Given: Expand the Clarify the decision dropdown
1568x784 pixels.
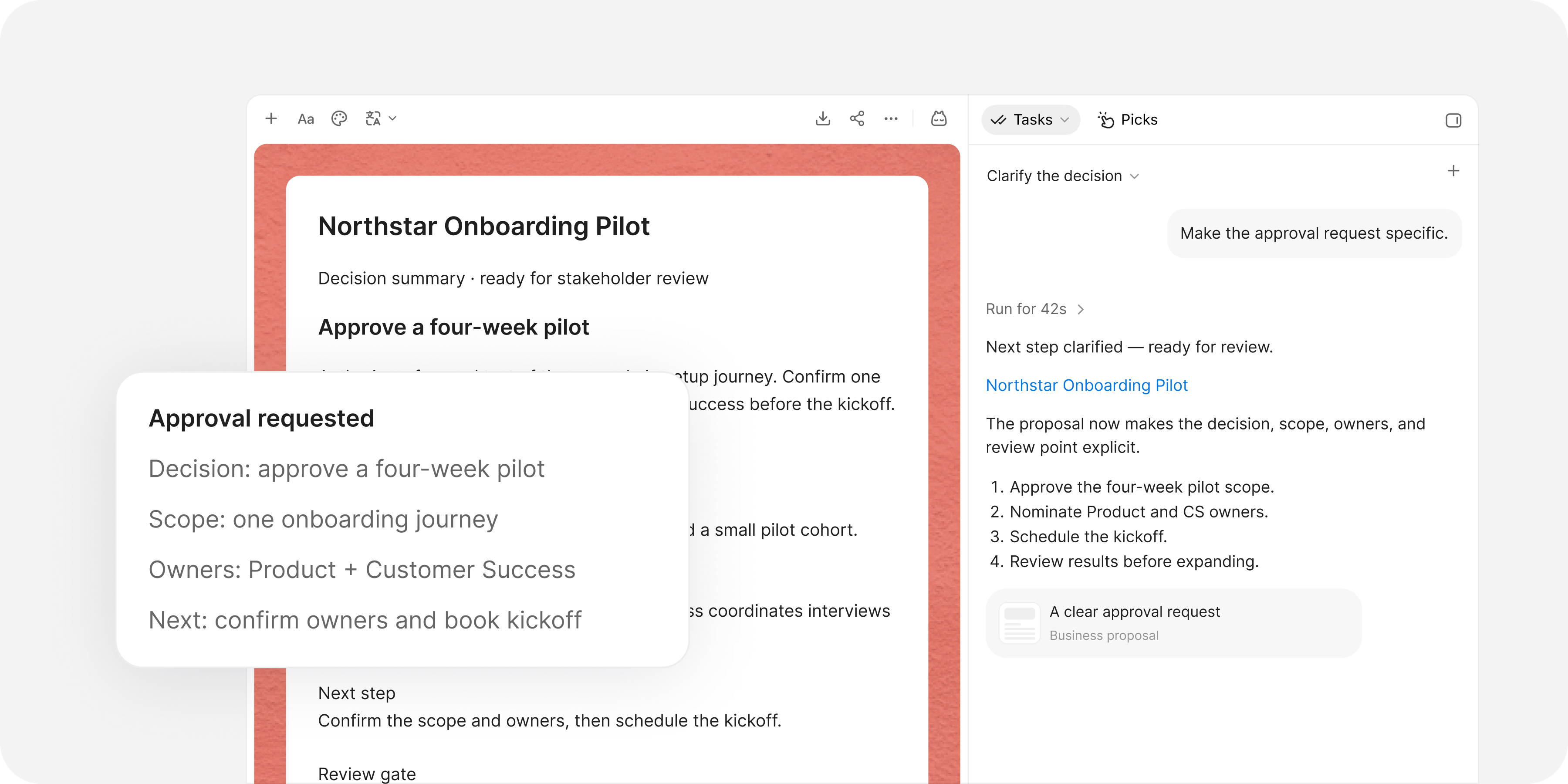Looking at the screenshot, I should point(1063,176).
